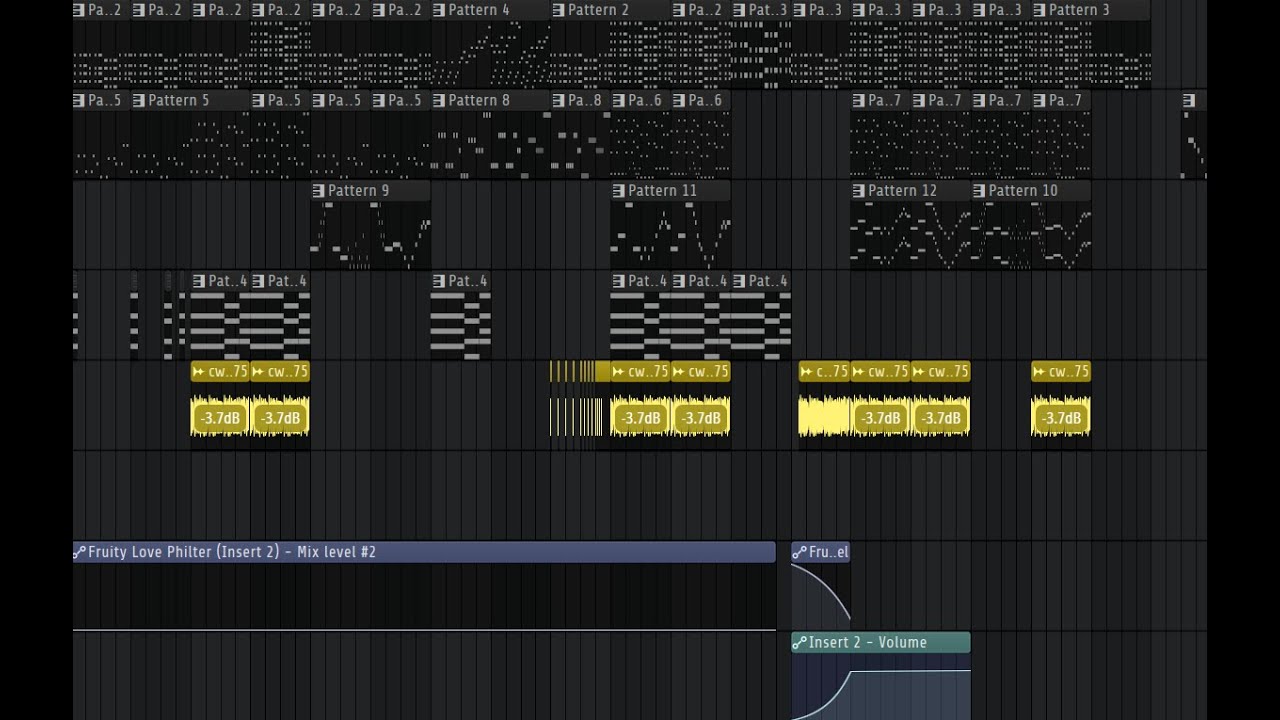1280x720 pixels.
Task: Open the Pattern 10 clip menu icon
Action: pos(978,191)
